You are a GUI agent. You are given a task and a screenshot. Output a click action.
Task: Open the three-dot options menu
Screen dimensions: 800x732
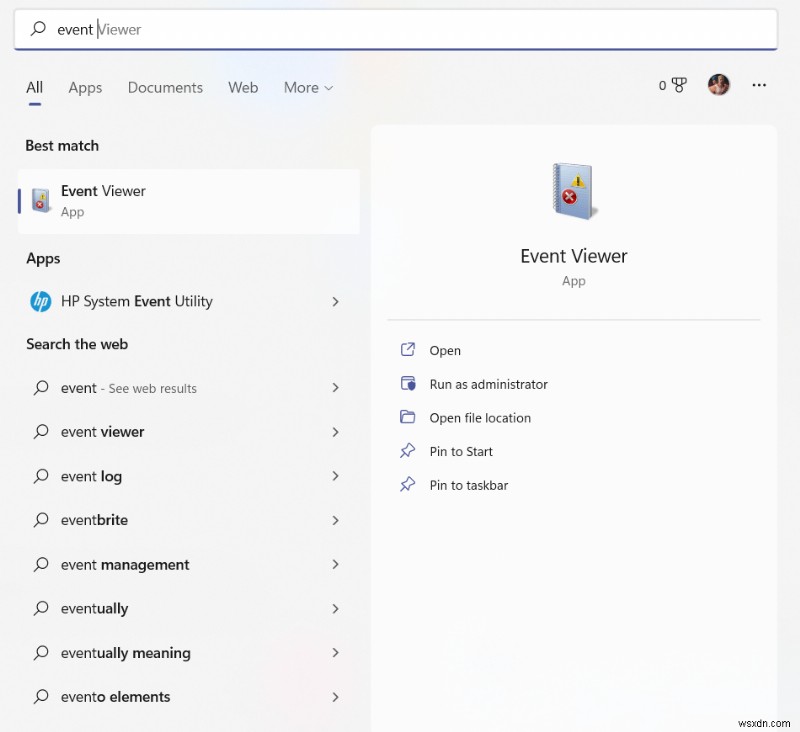(x=759, y=85)
